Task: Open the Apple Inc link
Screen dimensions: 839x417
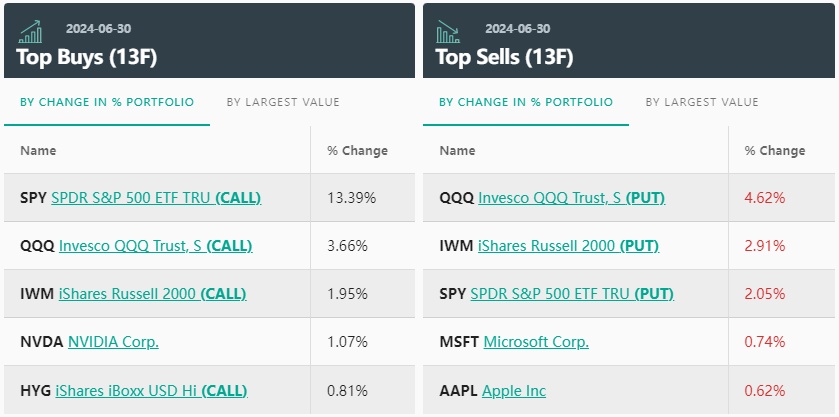Action: [514, 390]
